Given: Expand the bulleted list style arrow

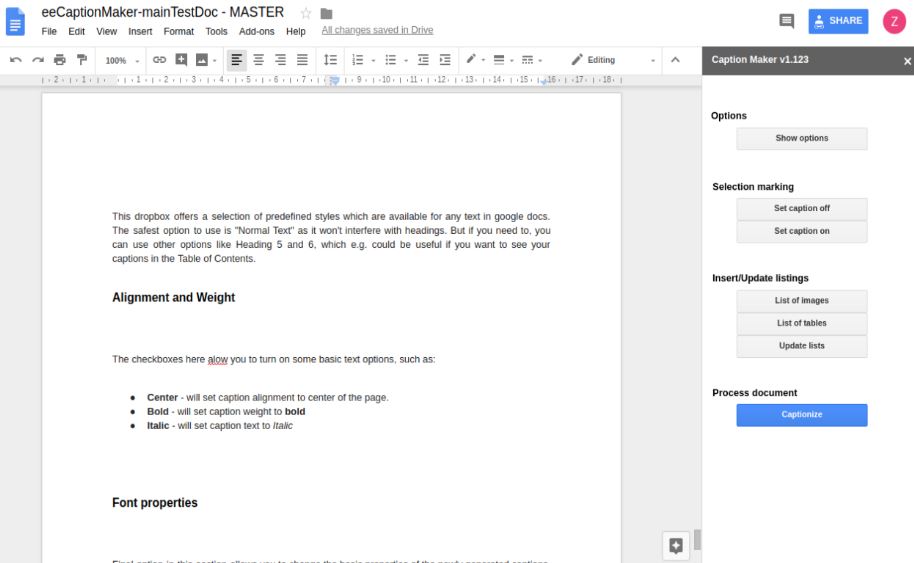Looking at the screenshot, I should point(406,61).
